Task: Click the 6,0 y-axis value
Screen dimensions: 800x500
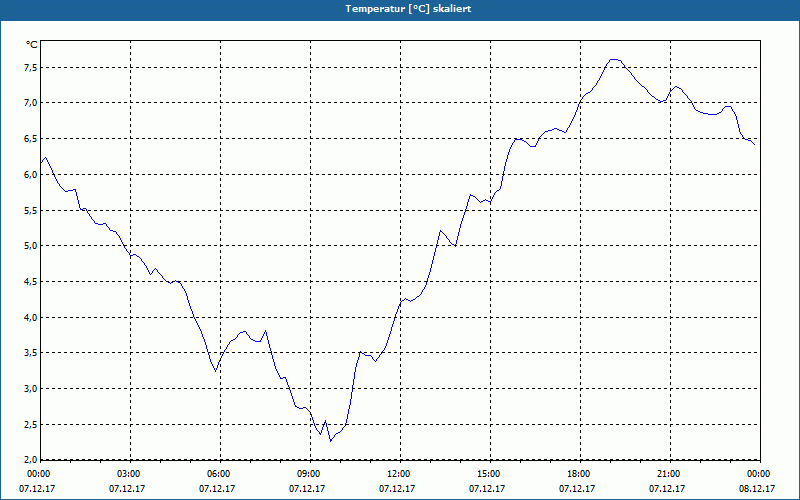Action: click(32, 174)
